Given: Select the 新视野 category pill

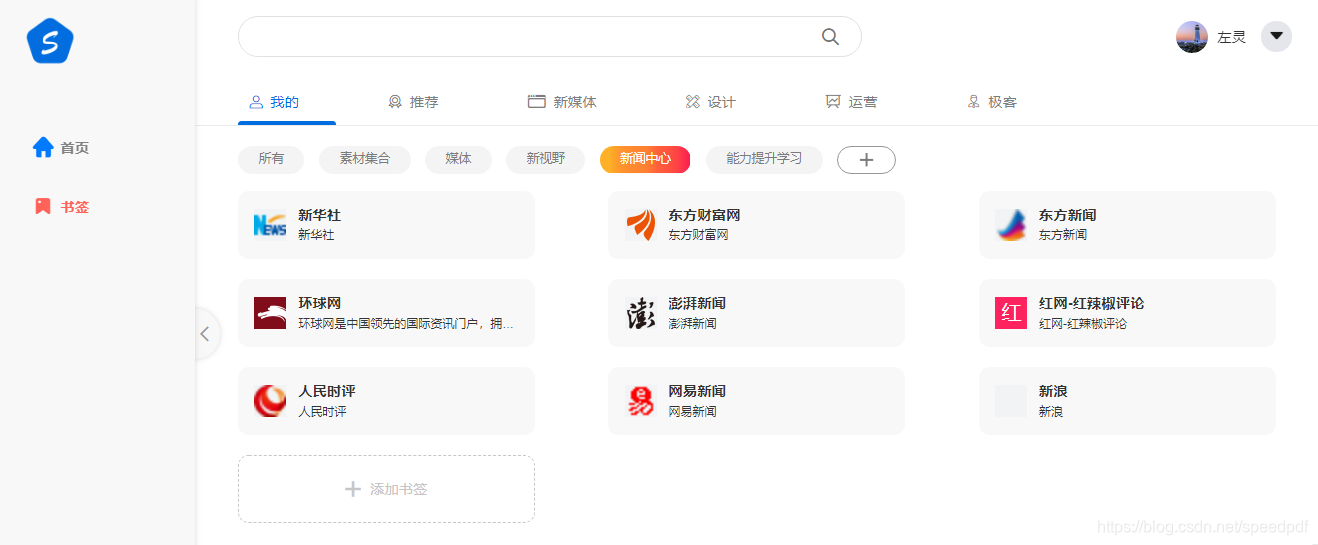Looking at the screenshot, I should tap(546, 159).
